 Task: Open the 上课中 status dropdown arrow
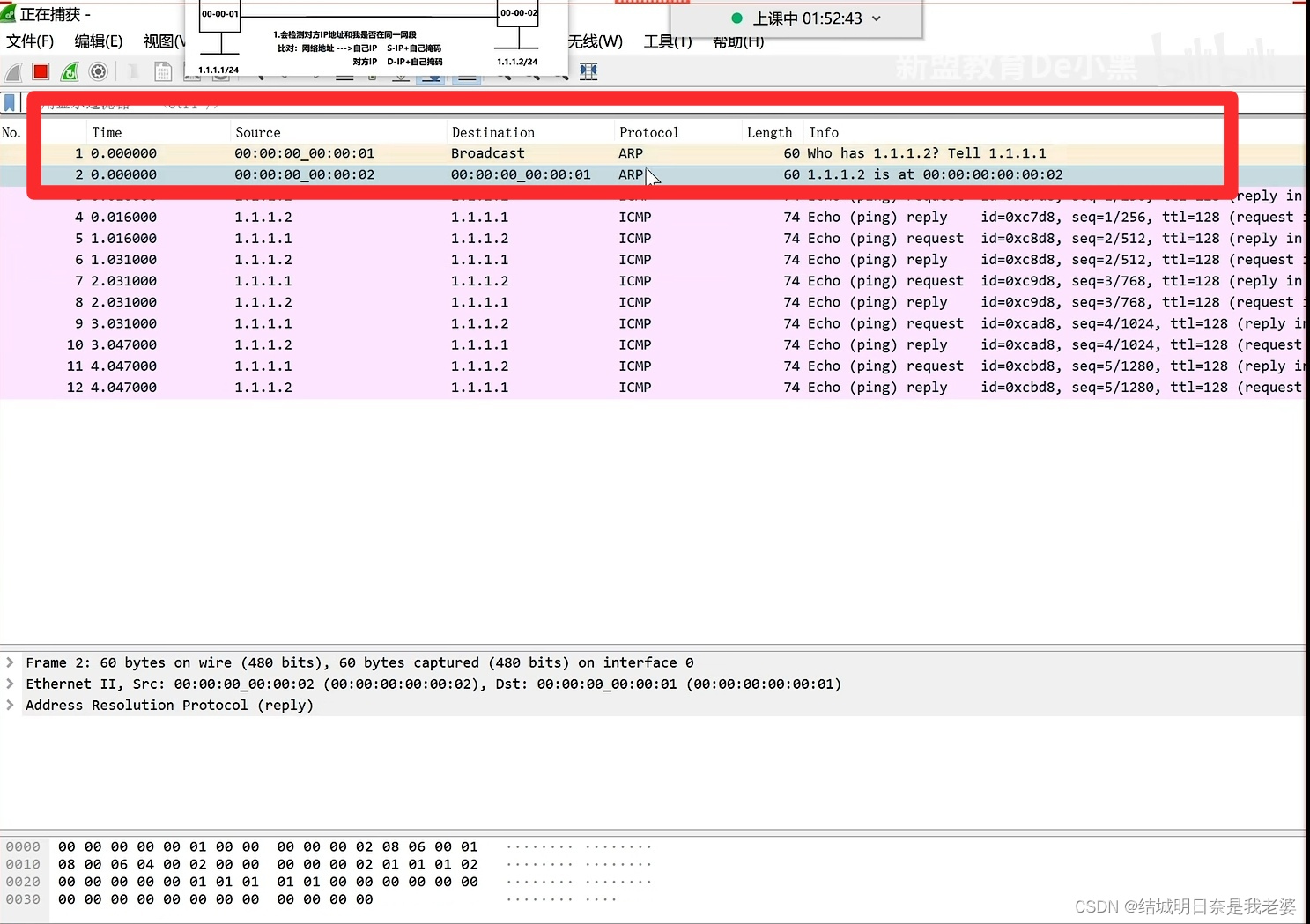pyautogui.click(x=877, y=18)
